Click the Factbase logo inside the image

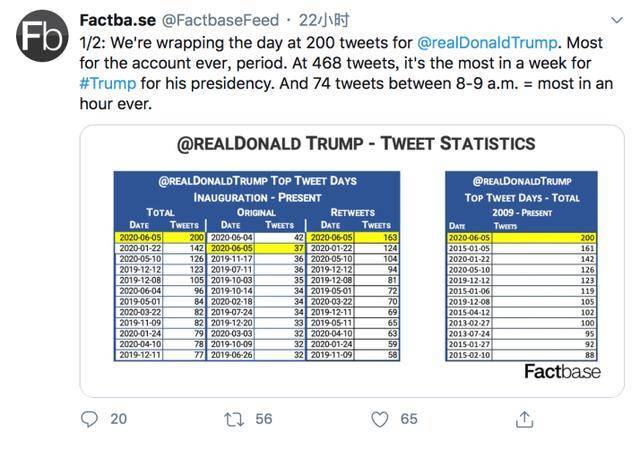pos(562,371)
